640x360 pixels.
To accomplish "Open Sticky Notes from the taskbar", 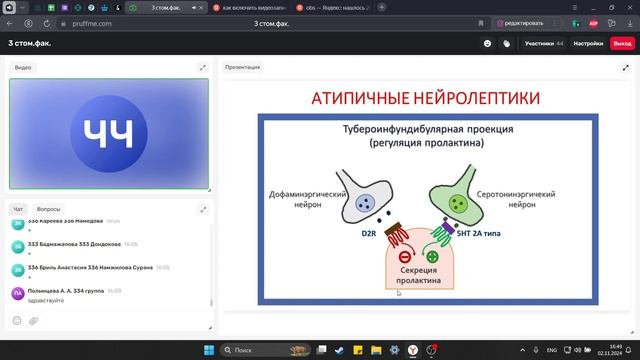I will (358, 350).
